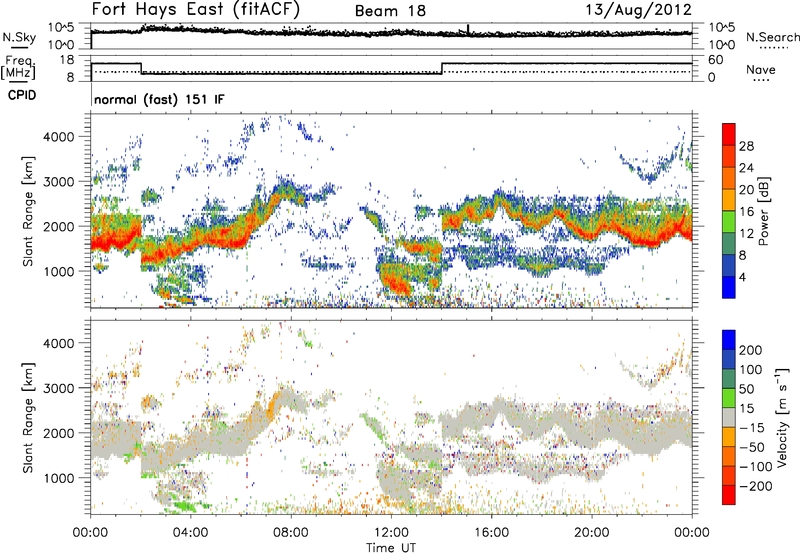Click the 10^0 tick beside N.Sky
Viewport: 800px width, 554px height.
coord(61,45)
